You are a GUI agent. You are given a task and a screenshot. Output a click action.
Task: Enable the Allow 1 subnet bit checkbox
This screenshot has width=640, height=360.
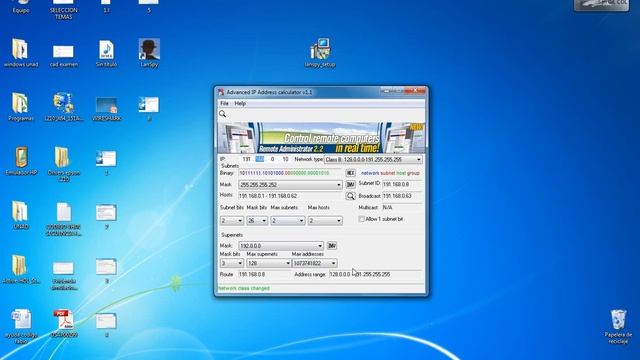click(361, 219)
